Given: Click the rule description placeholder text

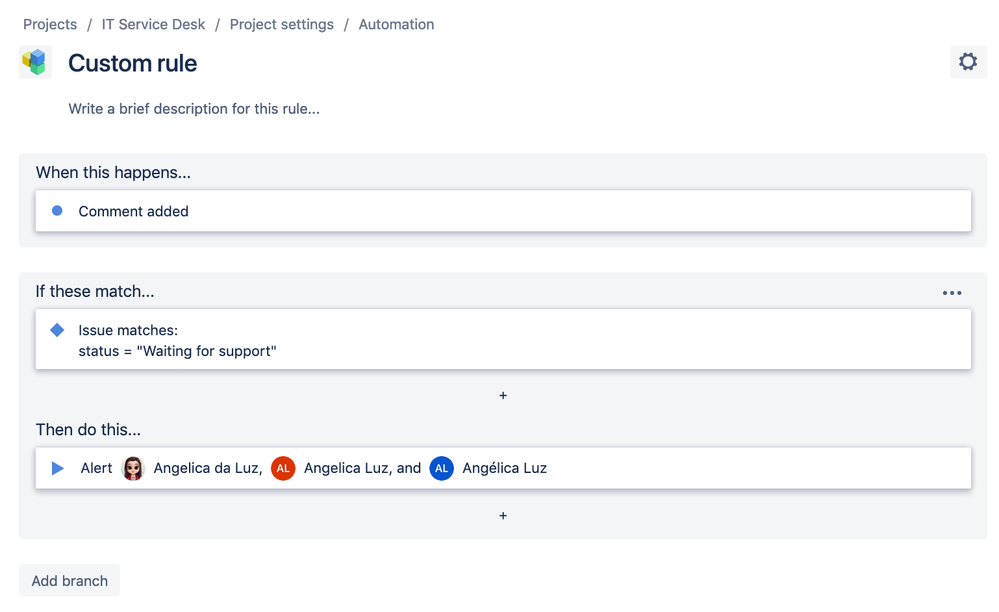Looking at the screenshot, I should (x=194, y=109).
